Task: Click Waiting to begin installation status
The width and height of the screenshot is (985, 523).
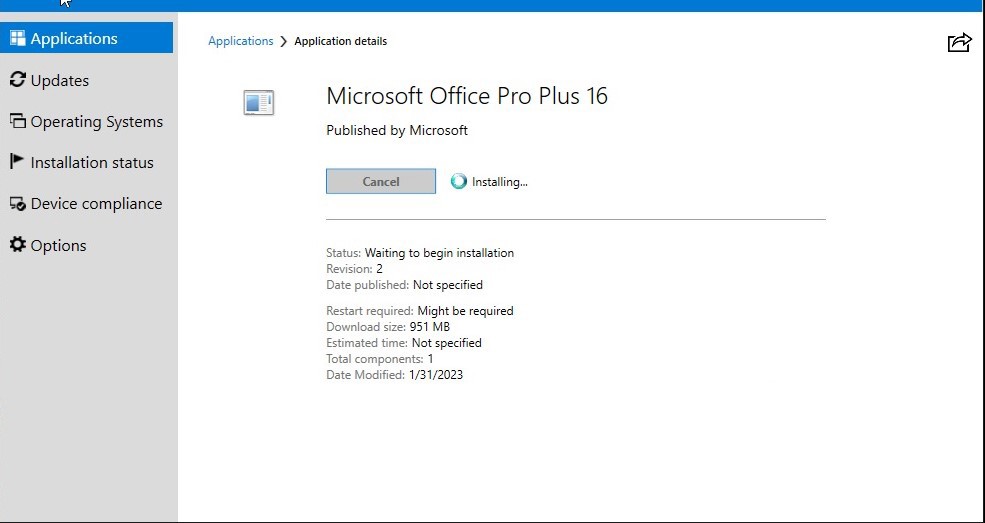Action: click(439, 253)
